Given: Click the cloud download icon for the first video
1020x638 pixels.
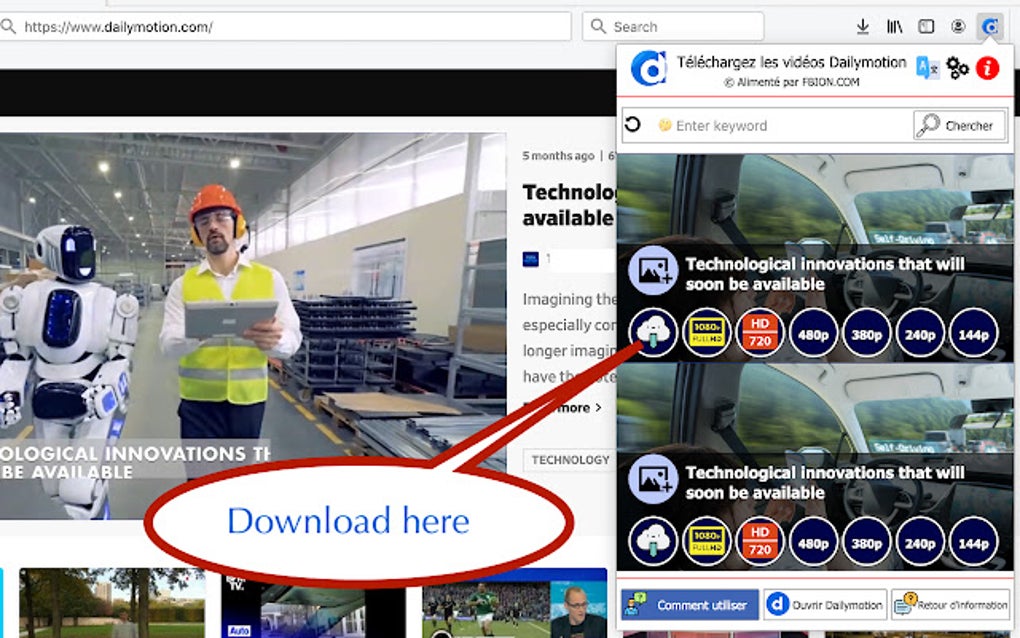Looking at the screenshot, I should 652,334.
